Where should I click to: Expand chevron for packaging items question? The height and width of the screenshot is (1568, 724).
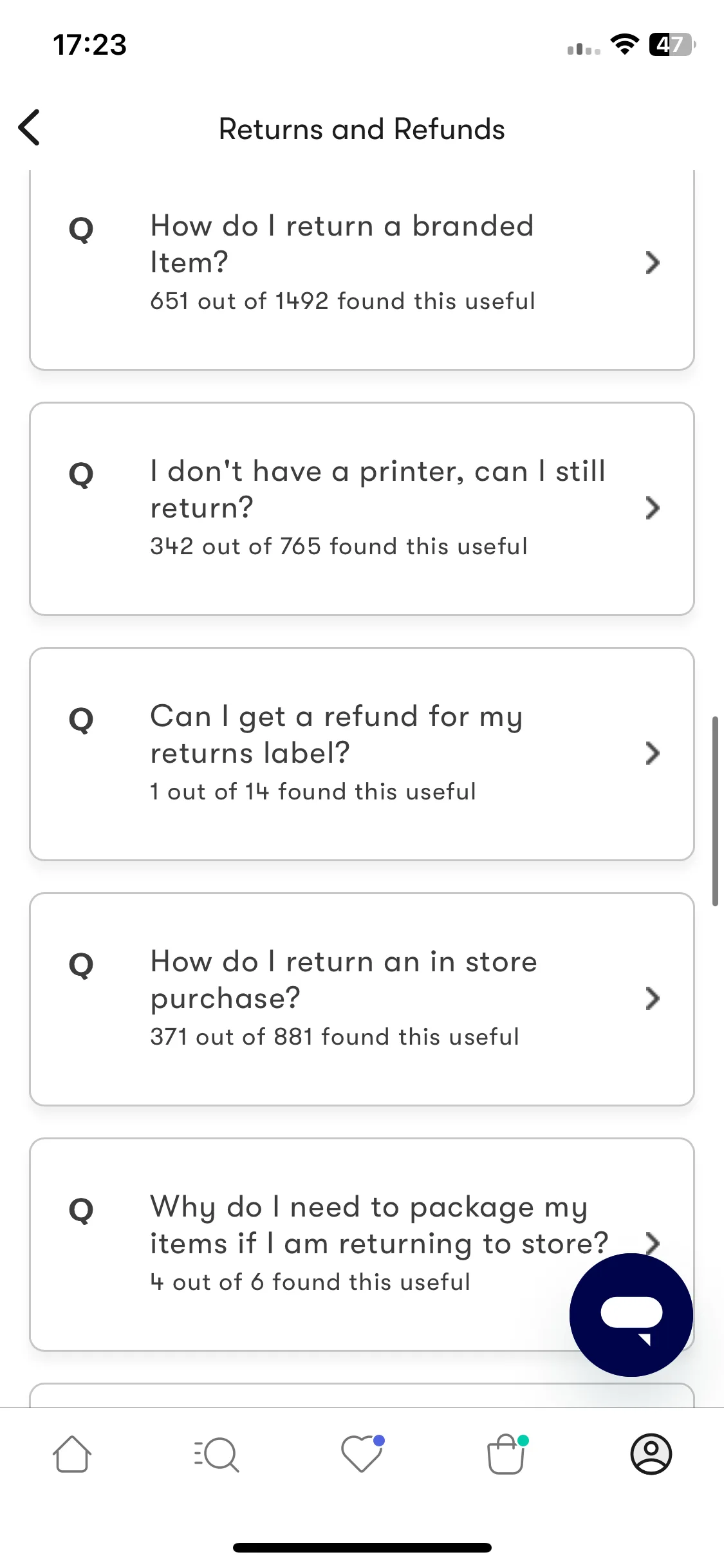coord(653,1242)
